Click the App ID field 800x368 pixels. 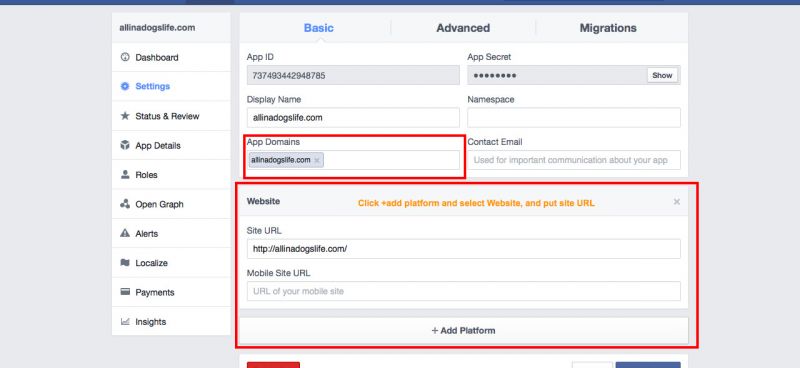[353, 76]
